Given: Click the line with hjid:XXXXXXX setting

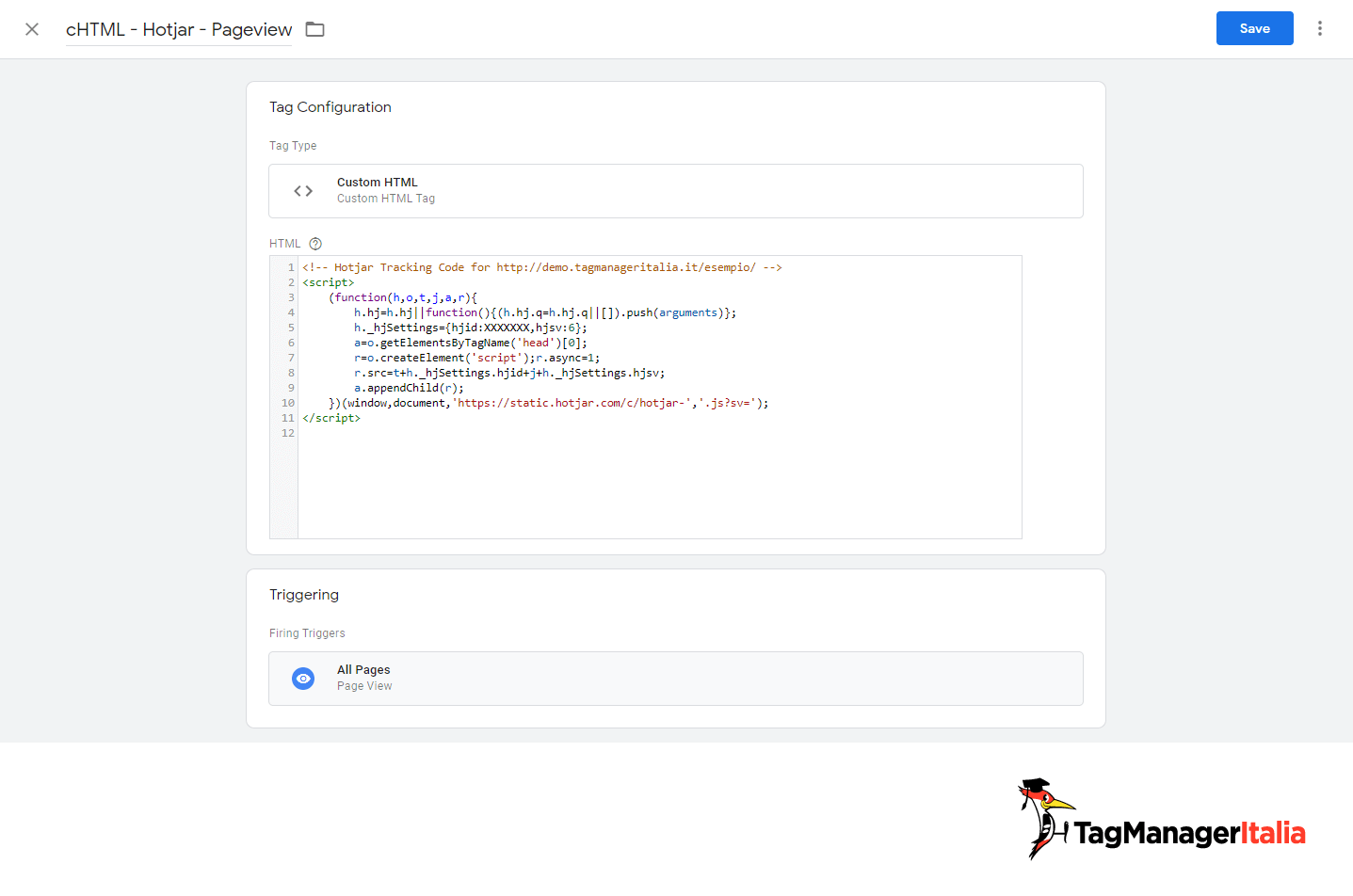Looking at the screenshot, I should (x=471, y=328).
